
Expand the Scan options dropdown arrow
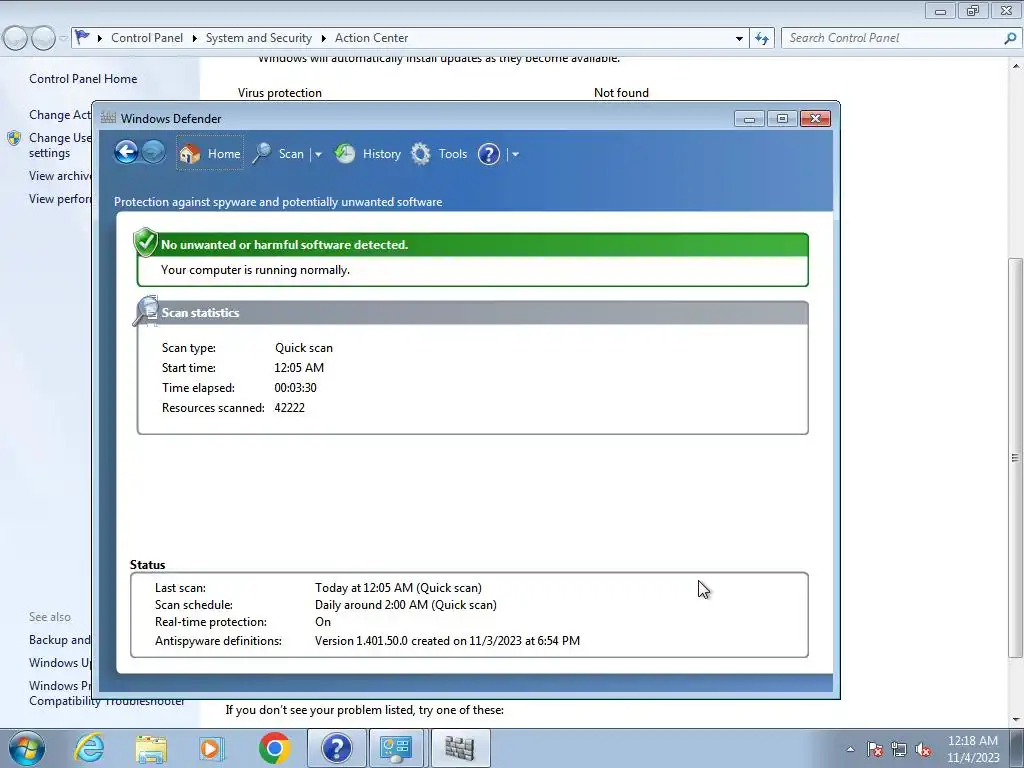point(318,155)
